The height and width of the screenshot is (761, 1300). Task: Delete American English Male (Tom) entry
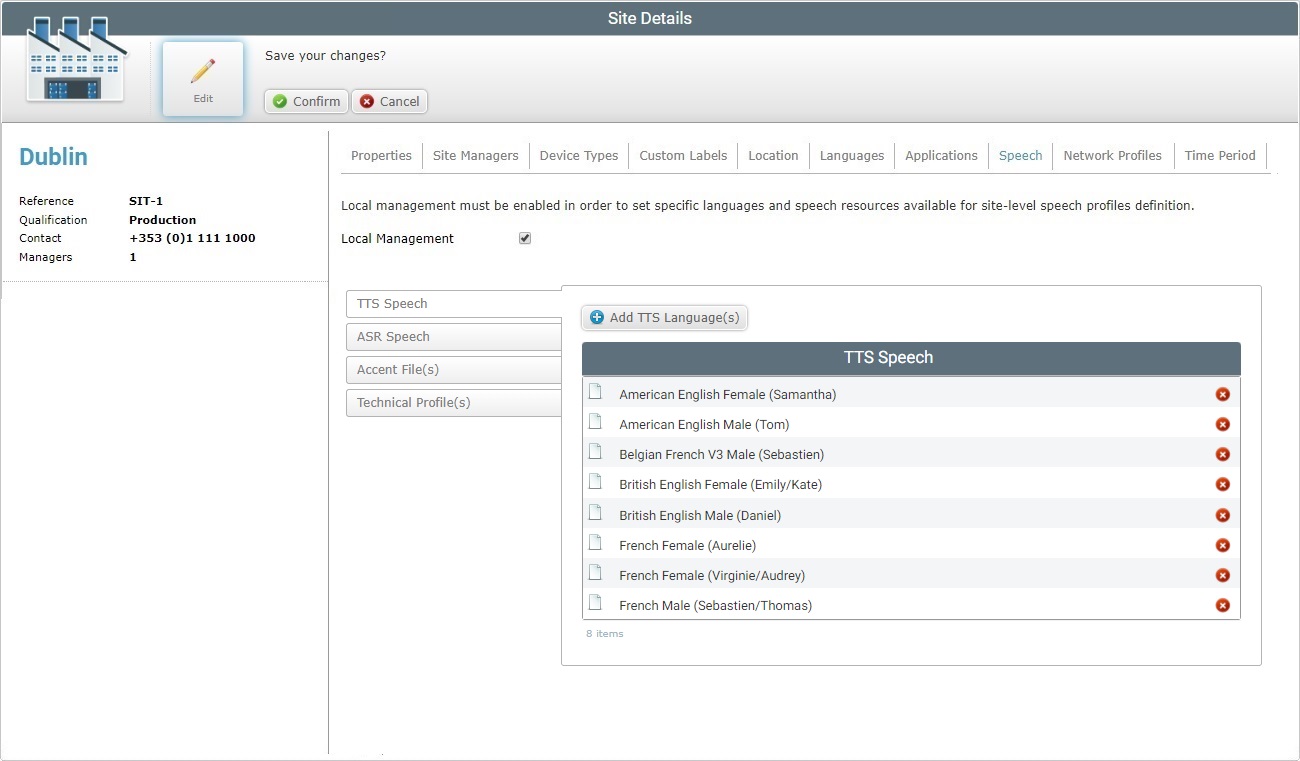coord(1221,424)
